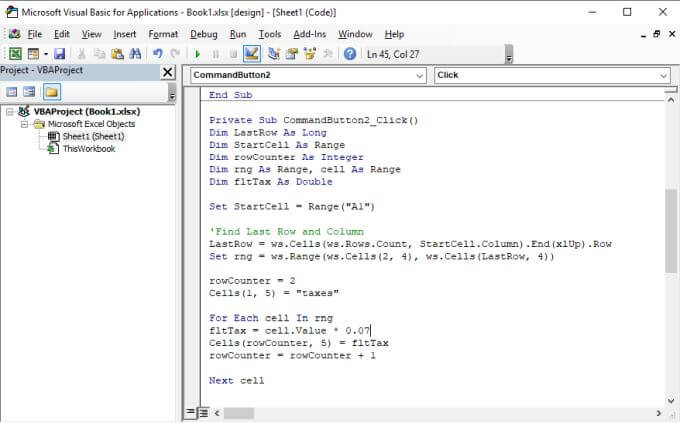The image size is (680, 423).
Task: Collapse the Microsoft Excel Objects folder
Action: click(26, 124)
